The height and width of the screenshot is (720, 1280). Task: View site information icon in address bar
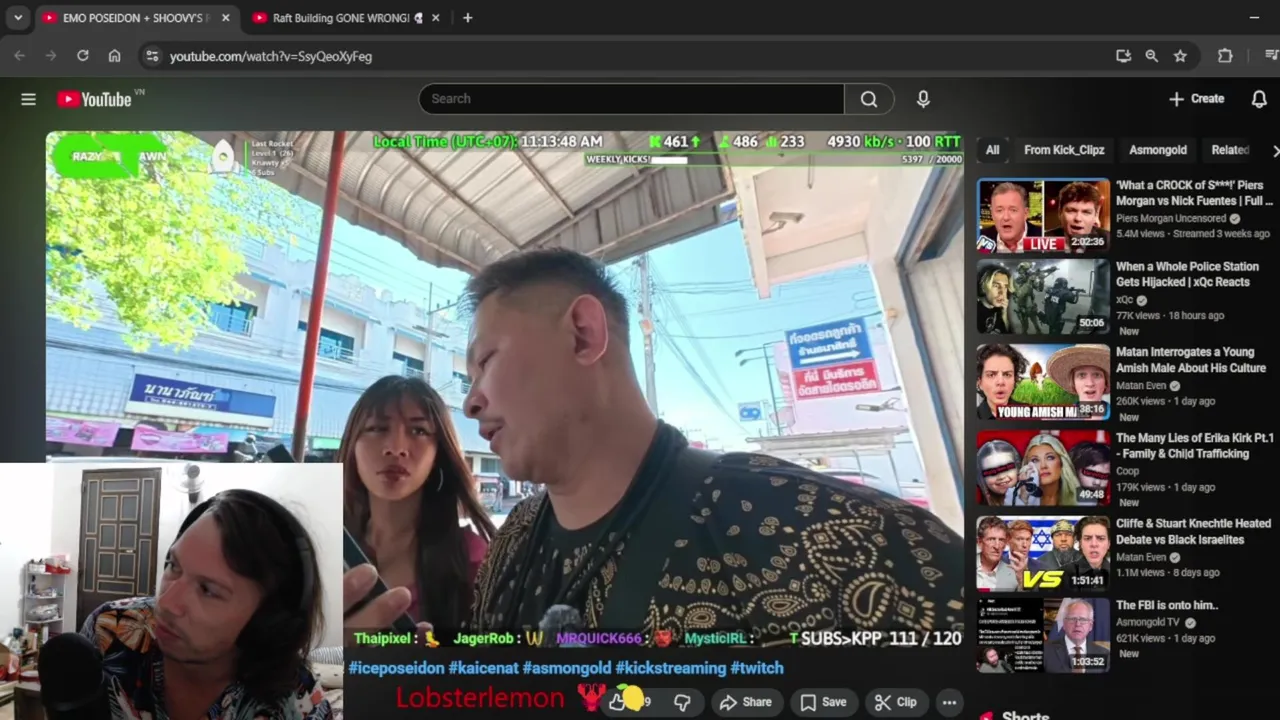(x=152, y=56)
